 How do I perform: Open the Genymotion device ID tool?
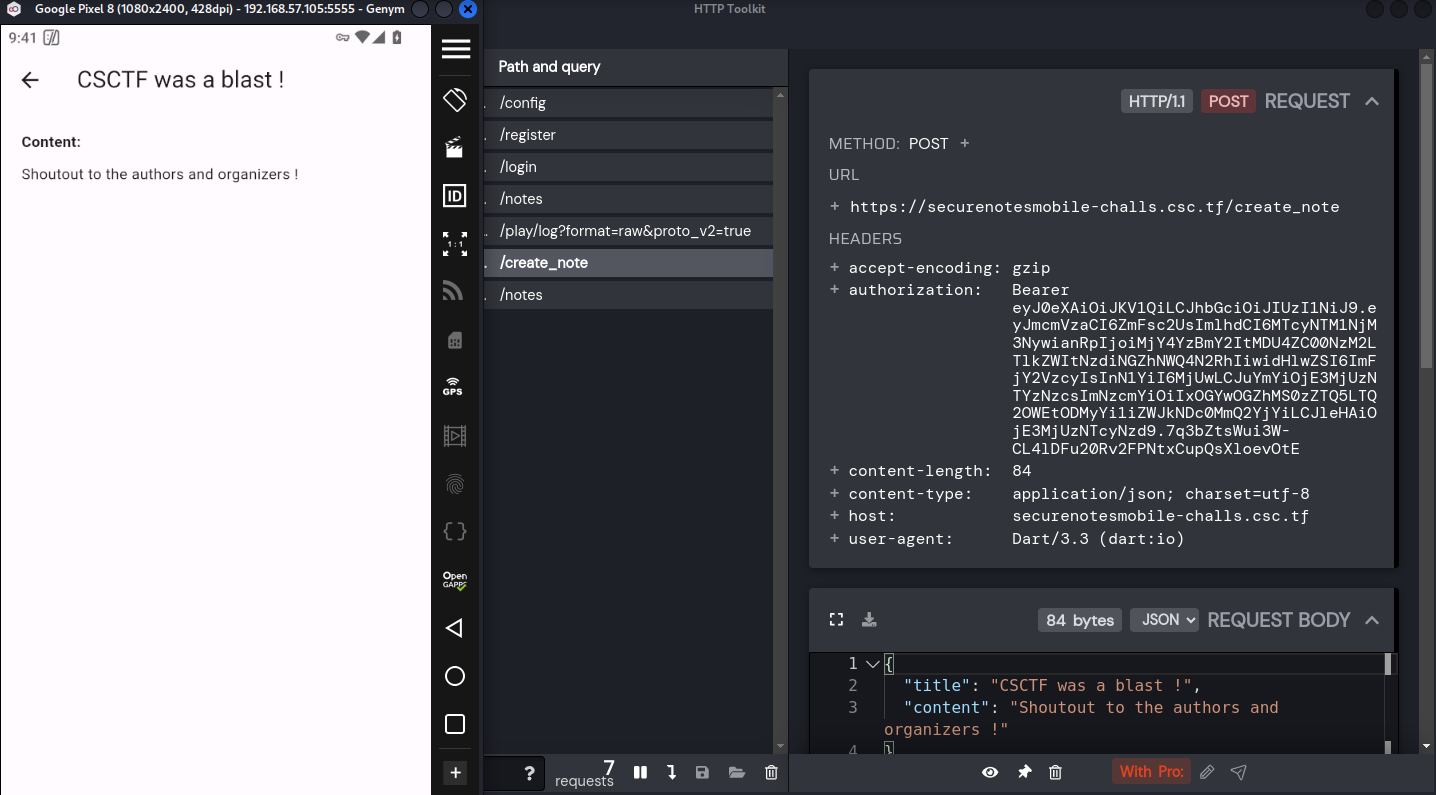(x=455, y=196)
